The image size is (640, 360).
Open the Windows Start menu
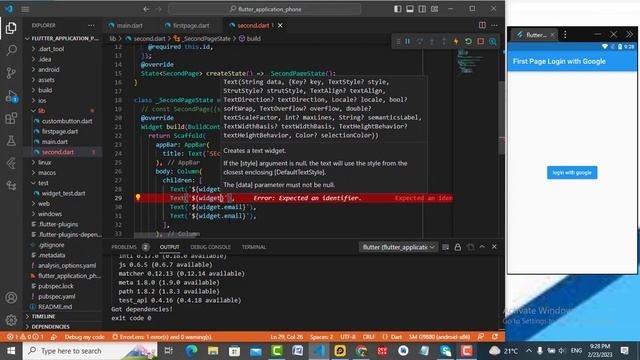pyautogui.click(x=11, y=351)
